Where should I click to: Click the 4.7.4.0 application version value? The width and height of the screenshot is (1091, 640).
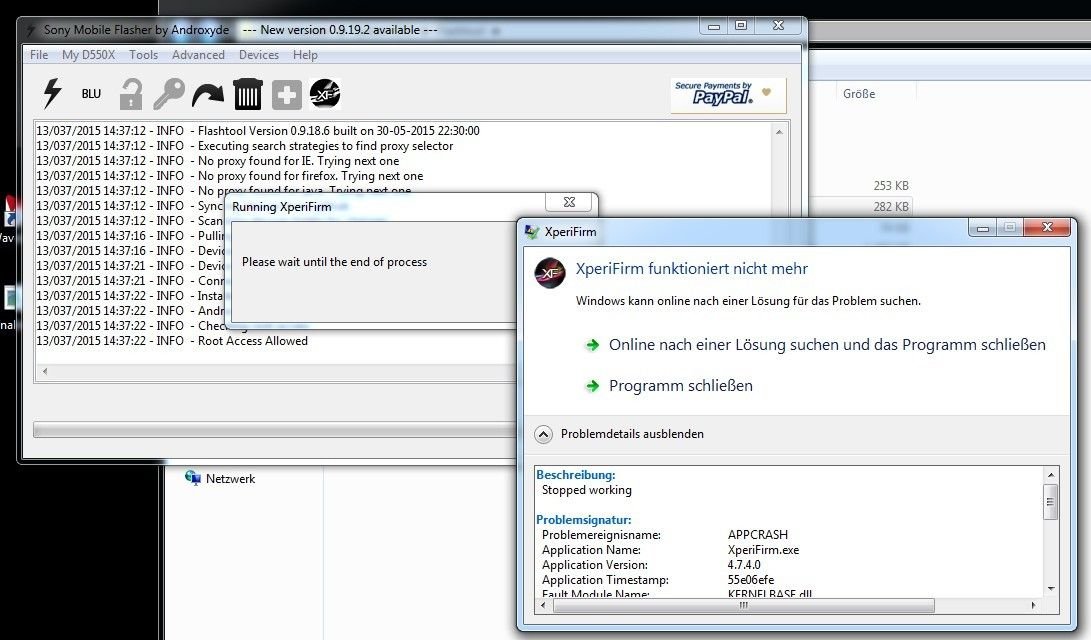coord(744,565)
